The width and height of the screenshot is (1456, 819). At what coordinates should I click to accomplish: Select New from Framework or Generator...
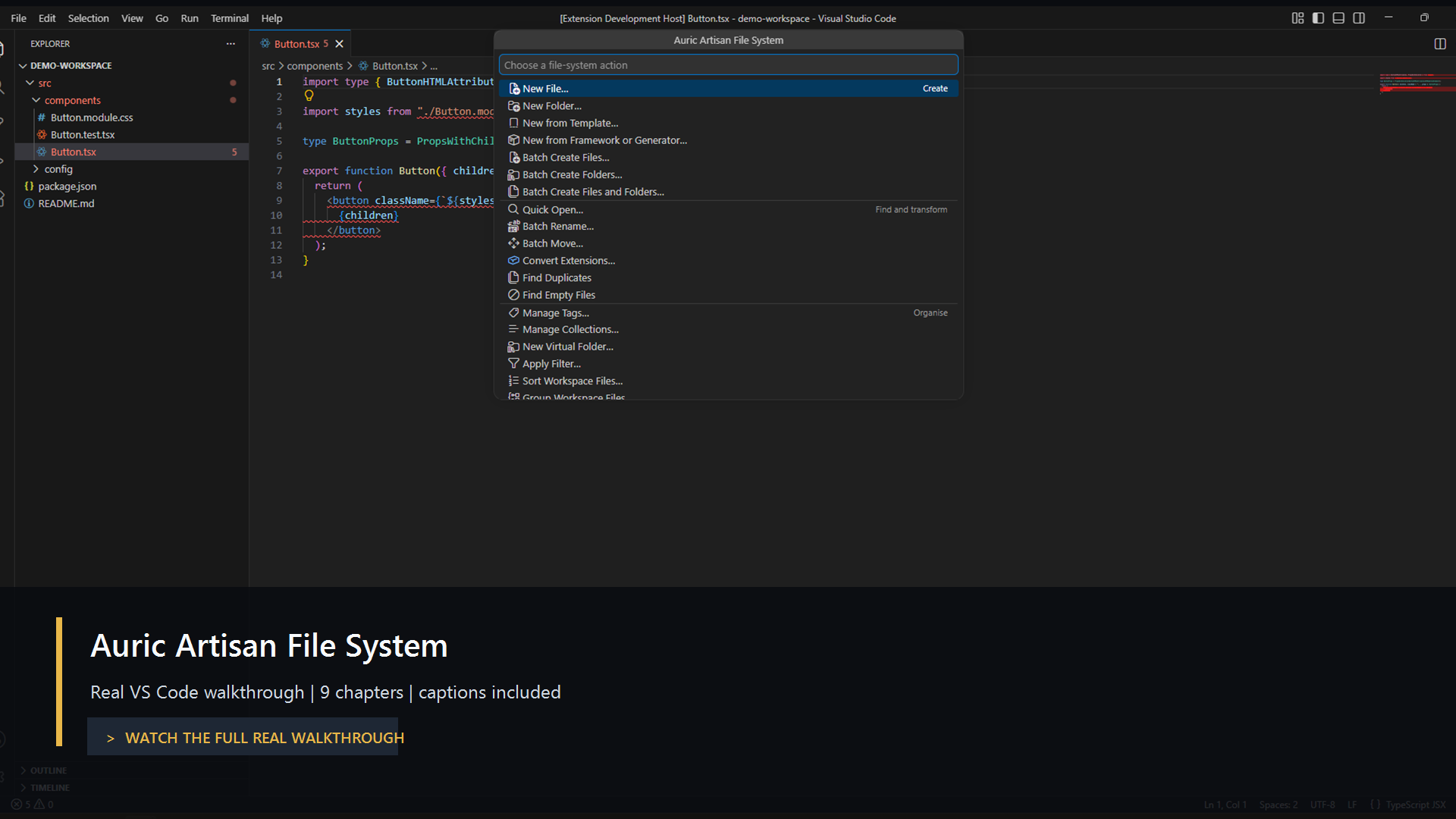point(728,140)
